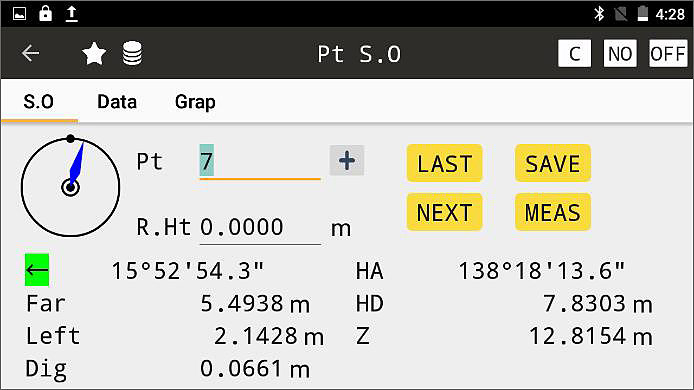Select the Dig value 0.0661 m
694x390 pixels.
255,369
